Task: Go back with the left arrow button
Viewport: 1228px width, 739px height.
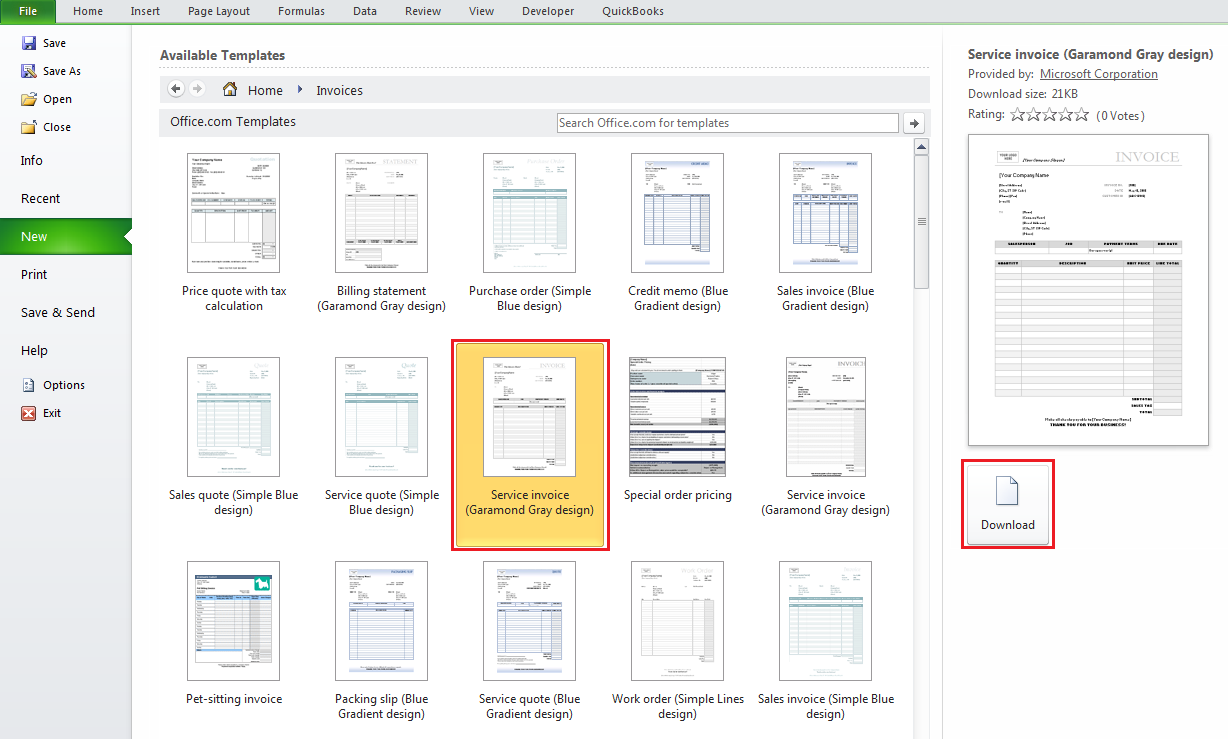Action: [x=176, y=89]
